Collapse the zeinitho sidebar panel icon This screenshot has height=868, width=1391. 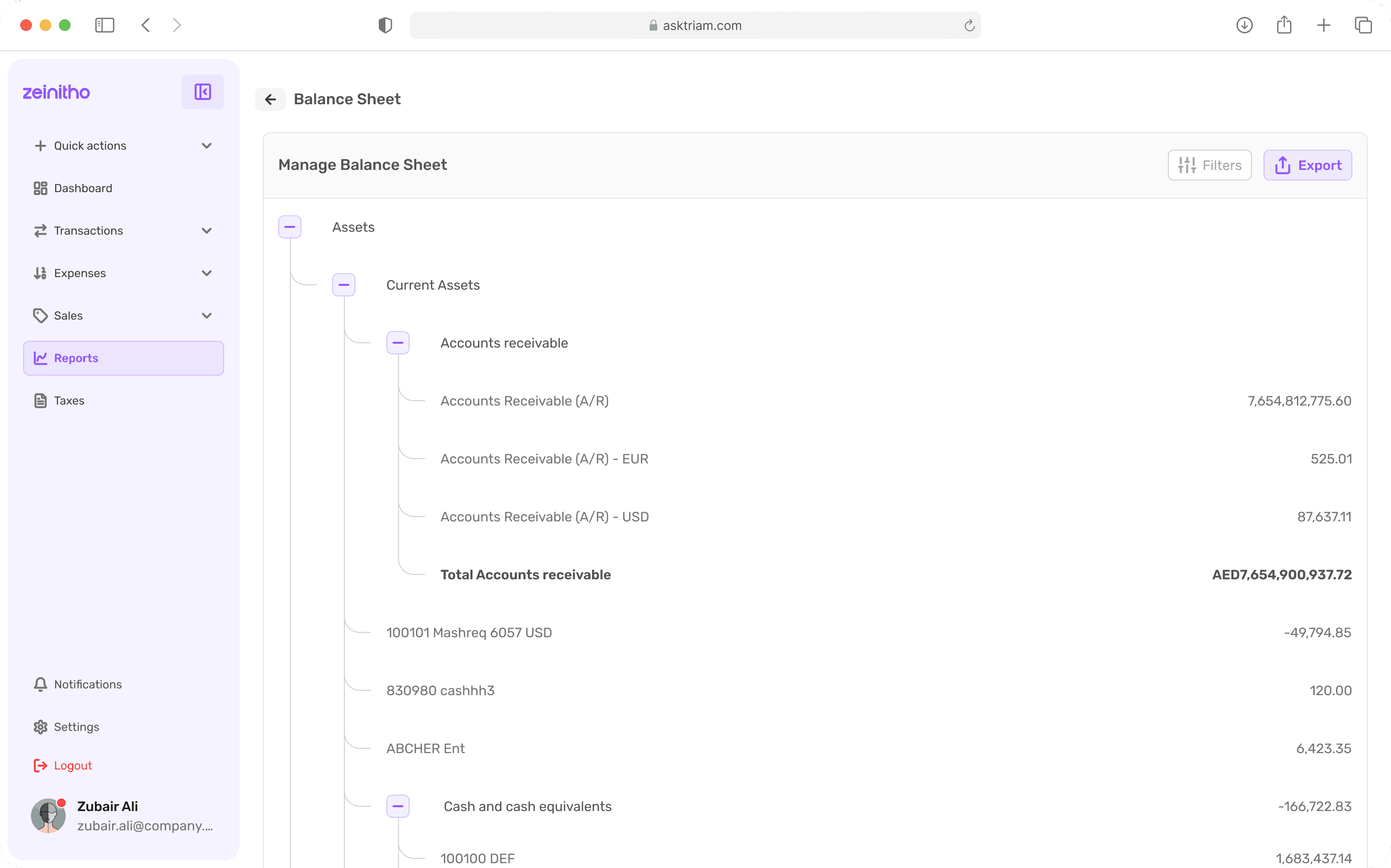[202, 92]
